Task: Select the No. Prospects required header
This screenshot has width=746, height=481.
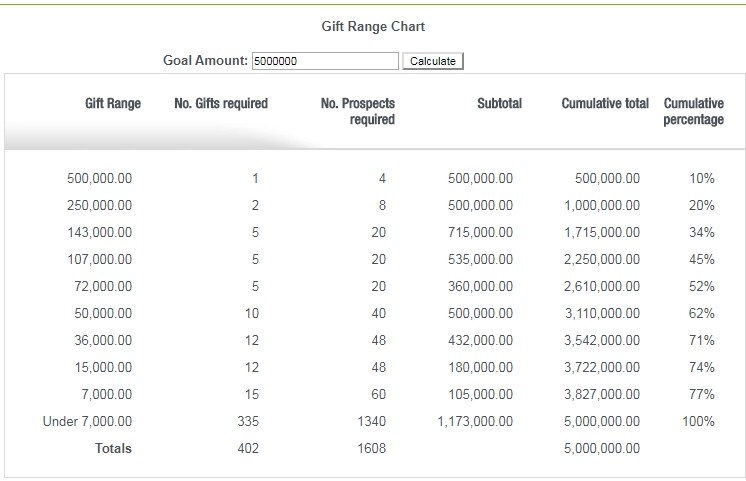Action: point(358,111)
